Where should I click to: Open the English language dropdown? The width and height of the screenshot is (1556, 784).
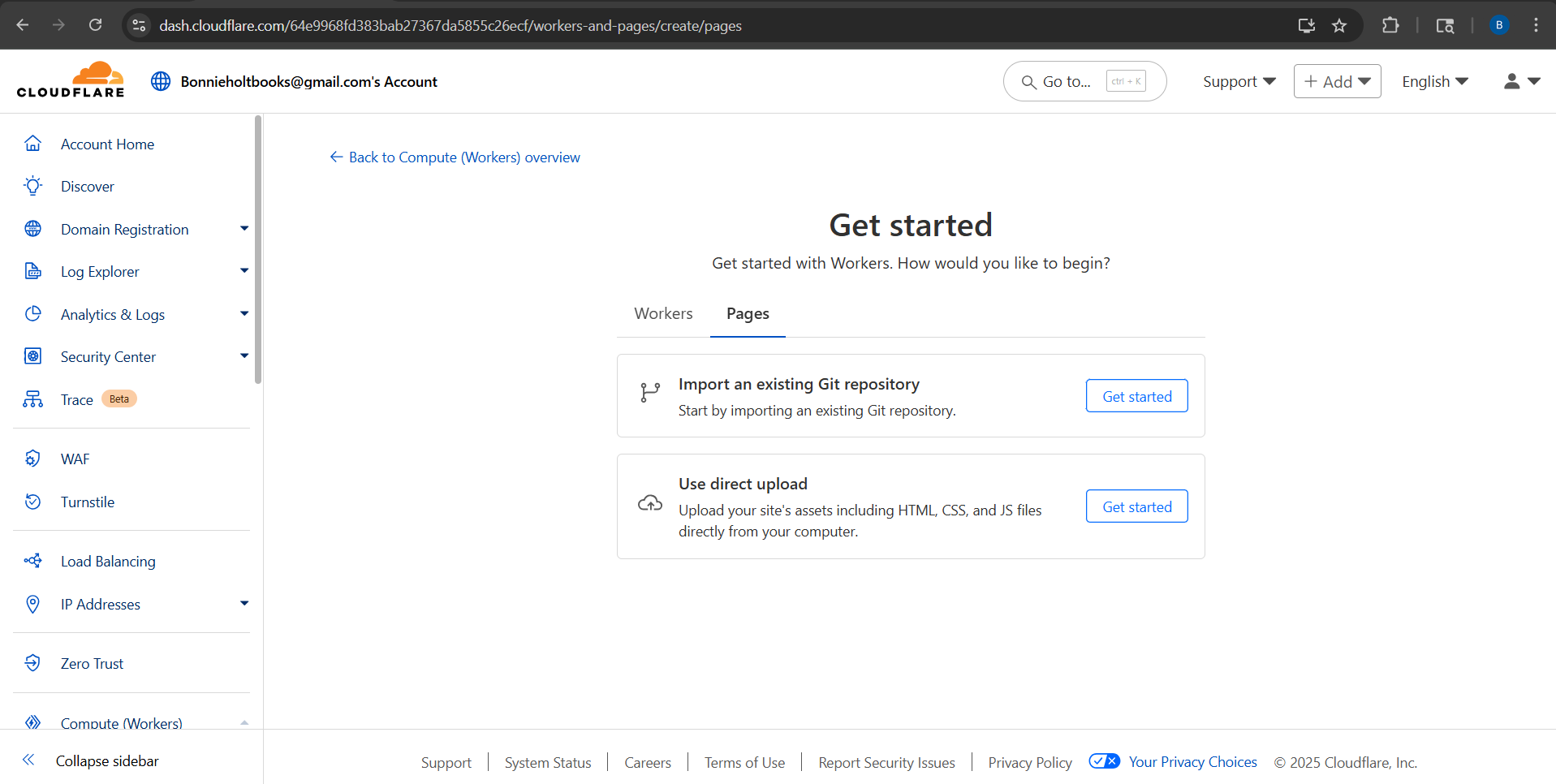click(1434, 81)
